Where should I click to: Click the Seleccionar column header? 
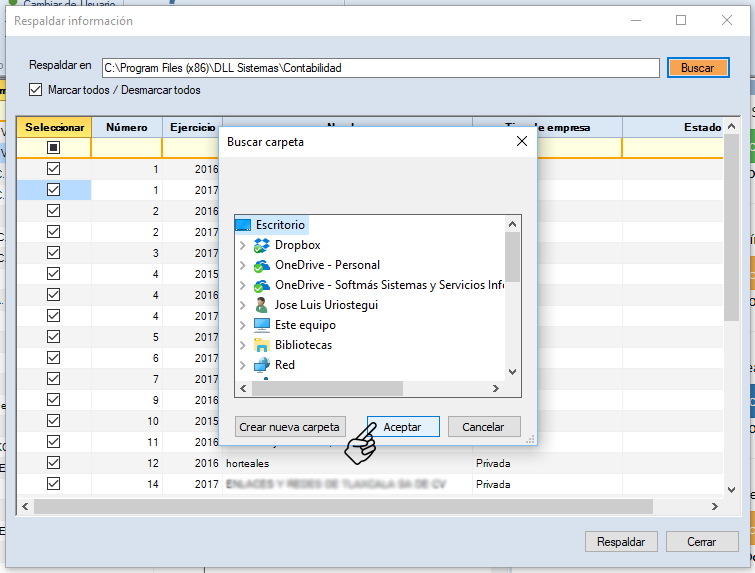54,127
